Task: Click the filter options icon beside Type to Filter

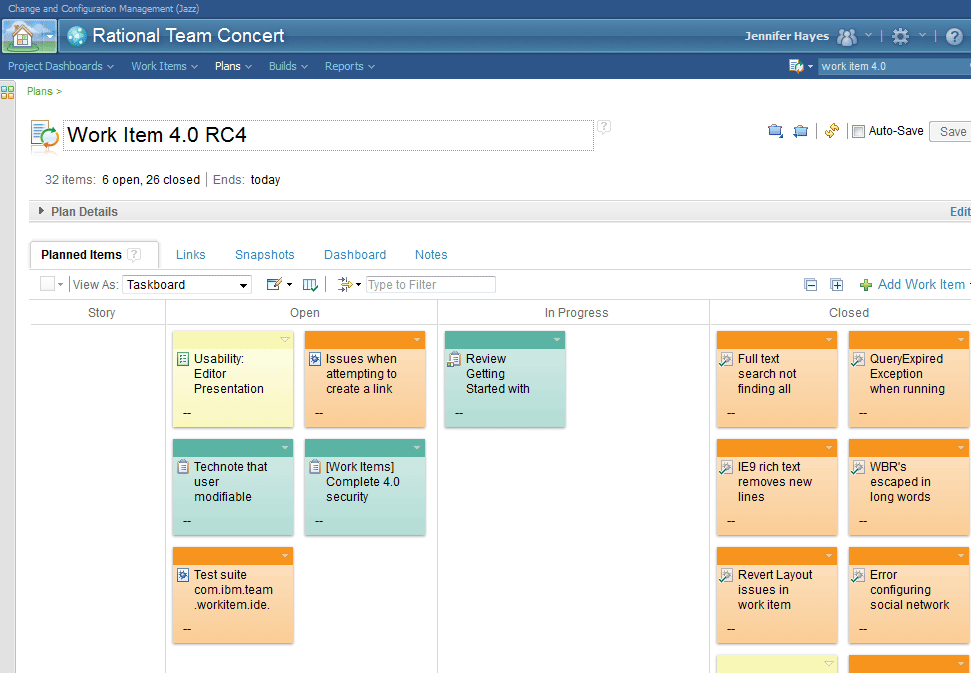Action: pyautogui.click(x=345, y=284)
